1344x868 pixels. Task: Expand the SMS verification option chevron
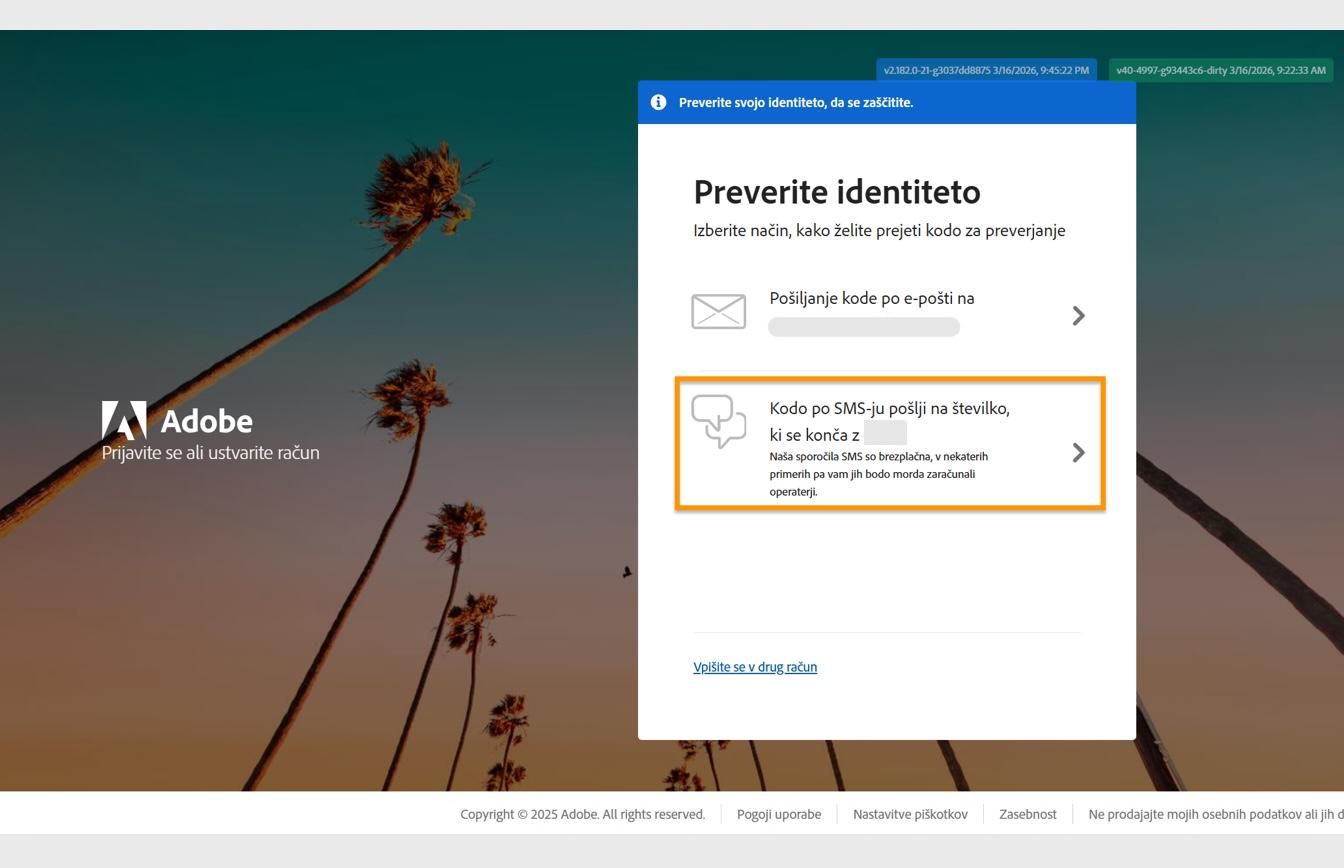click(x=1078, y=452)
